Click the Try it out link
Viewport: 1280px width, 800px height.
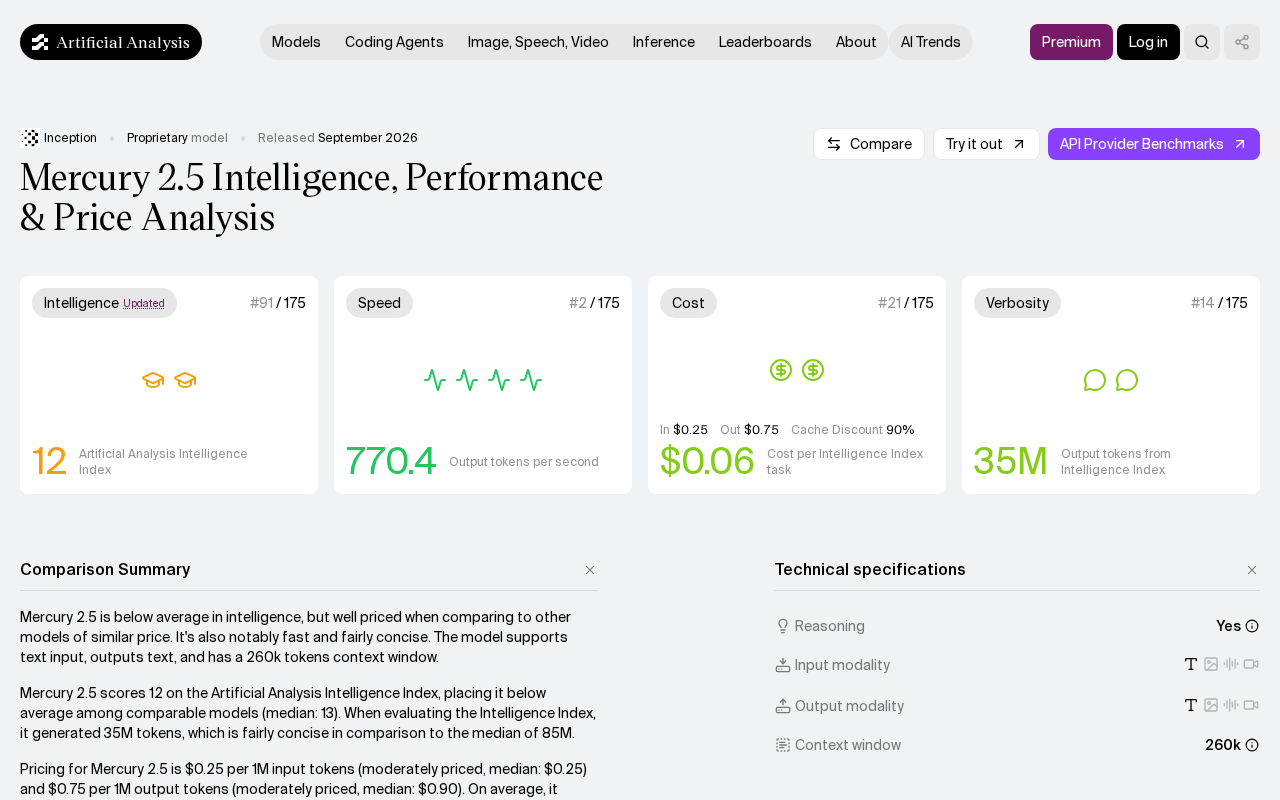tap(986, 144)
